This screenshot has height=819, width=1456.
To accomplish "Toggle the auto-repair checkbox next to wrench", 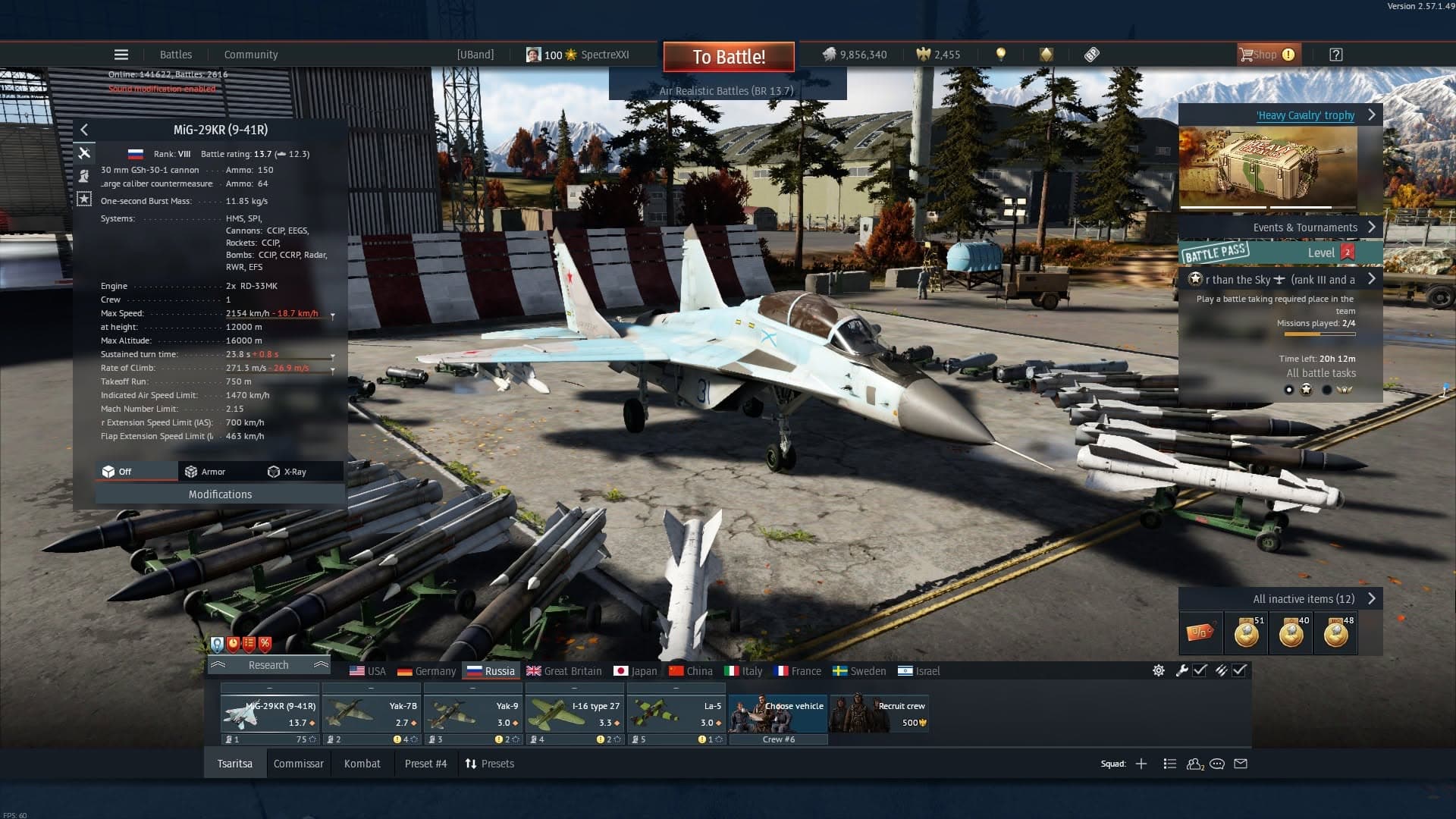I will (1200, 670).
